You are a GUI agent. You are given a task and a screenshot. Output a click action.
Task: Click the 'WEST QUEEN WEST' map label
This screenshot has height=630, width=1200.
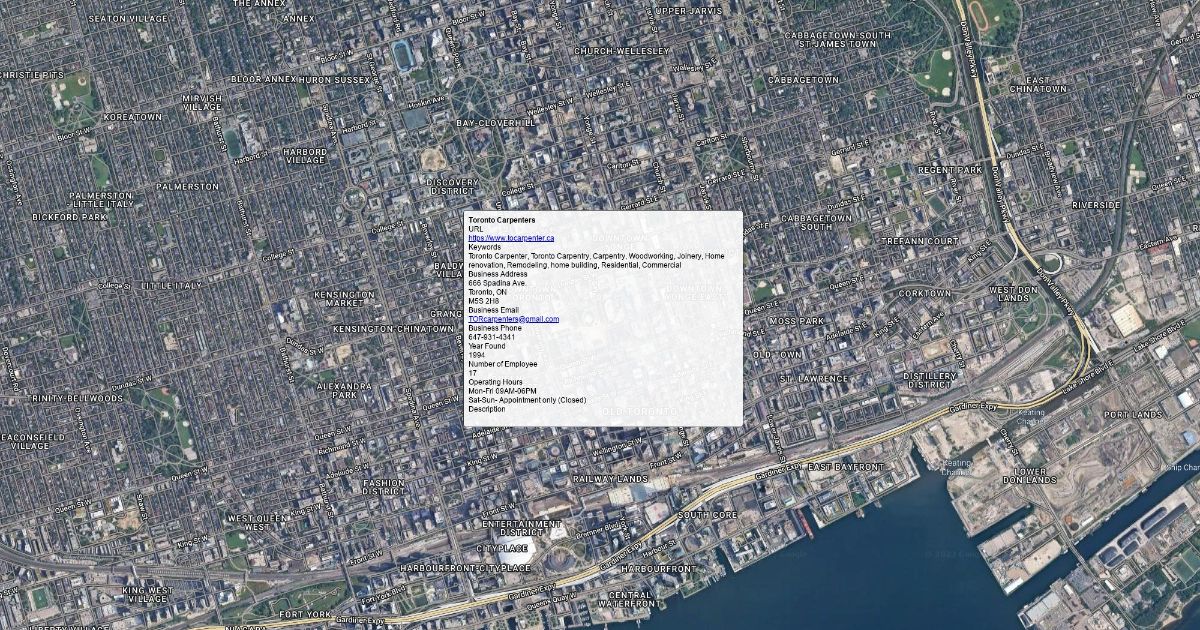click(x=257, y=523)
